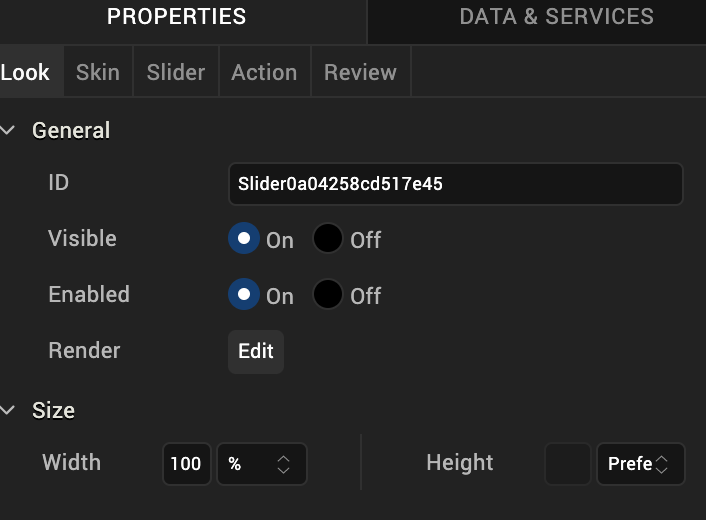The width and height of the screenshot is (706, 520).
Task: Switch to the Properties panel tab
Action: (x=176, y=17)
